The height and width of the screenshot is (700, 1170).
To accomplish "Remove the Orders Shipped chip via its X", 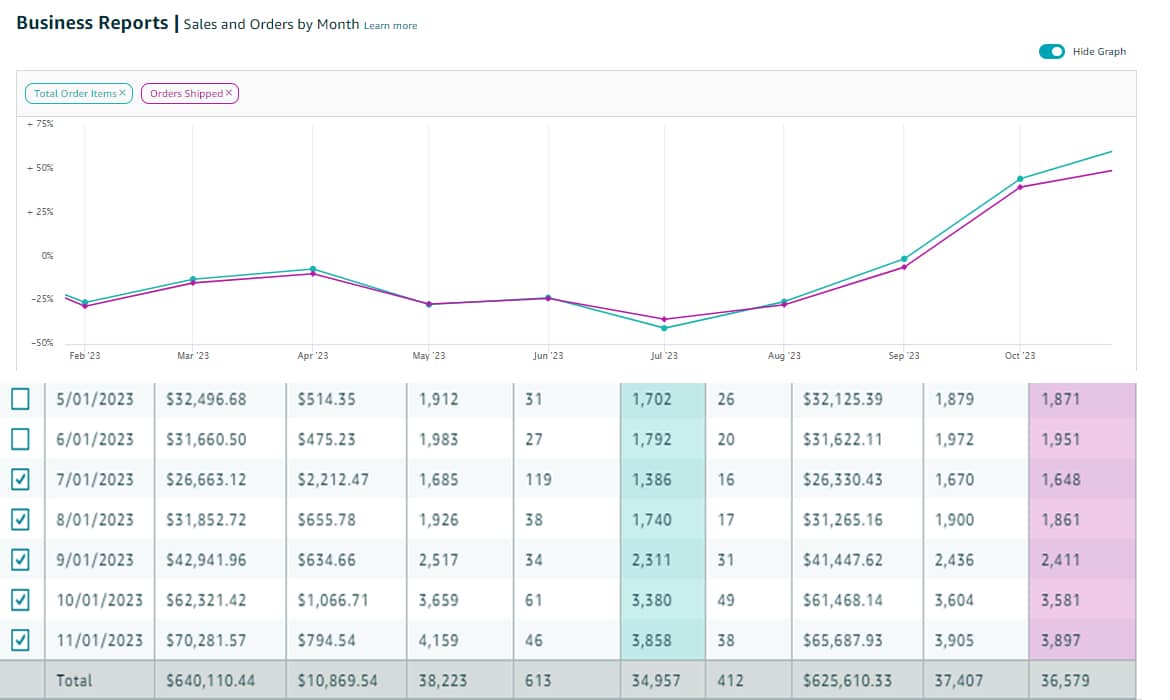I will pyautogui.click(x=228, y=93).
